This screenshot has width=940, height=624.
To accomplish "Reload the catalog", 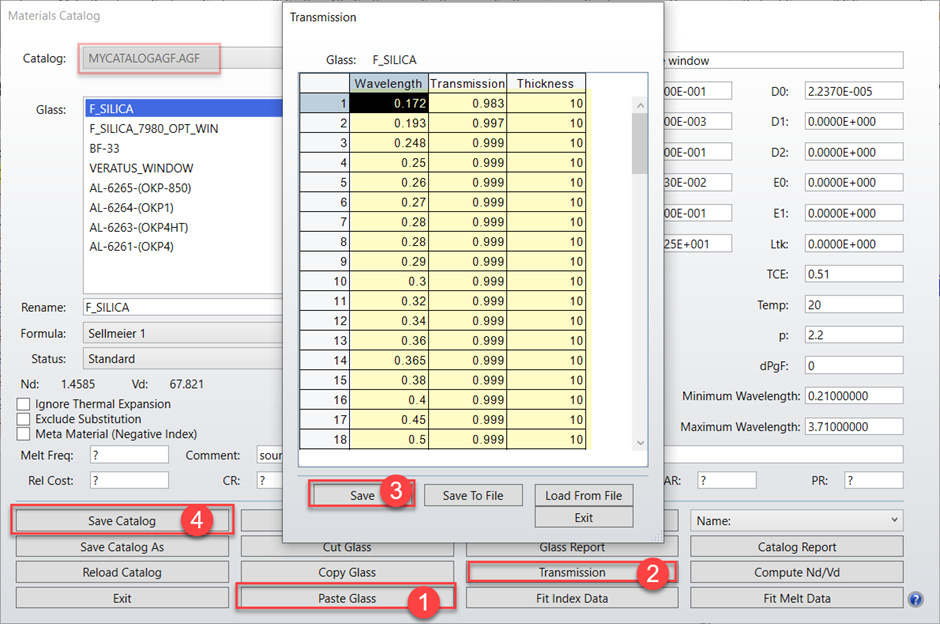I will pyautogui.click(x=121, y=570).
